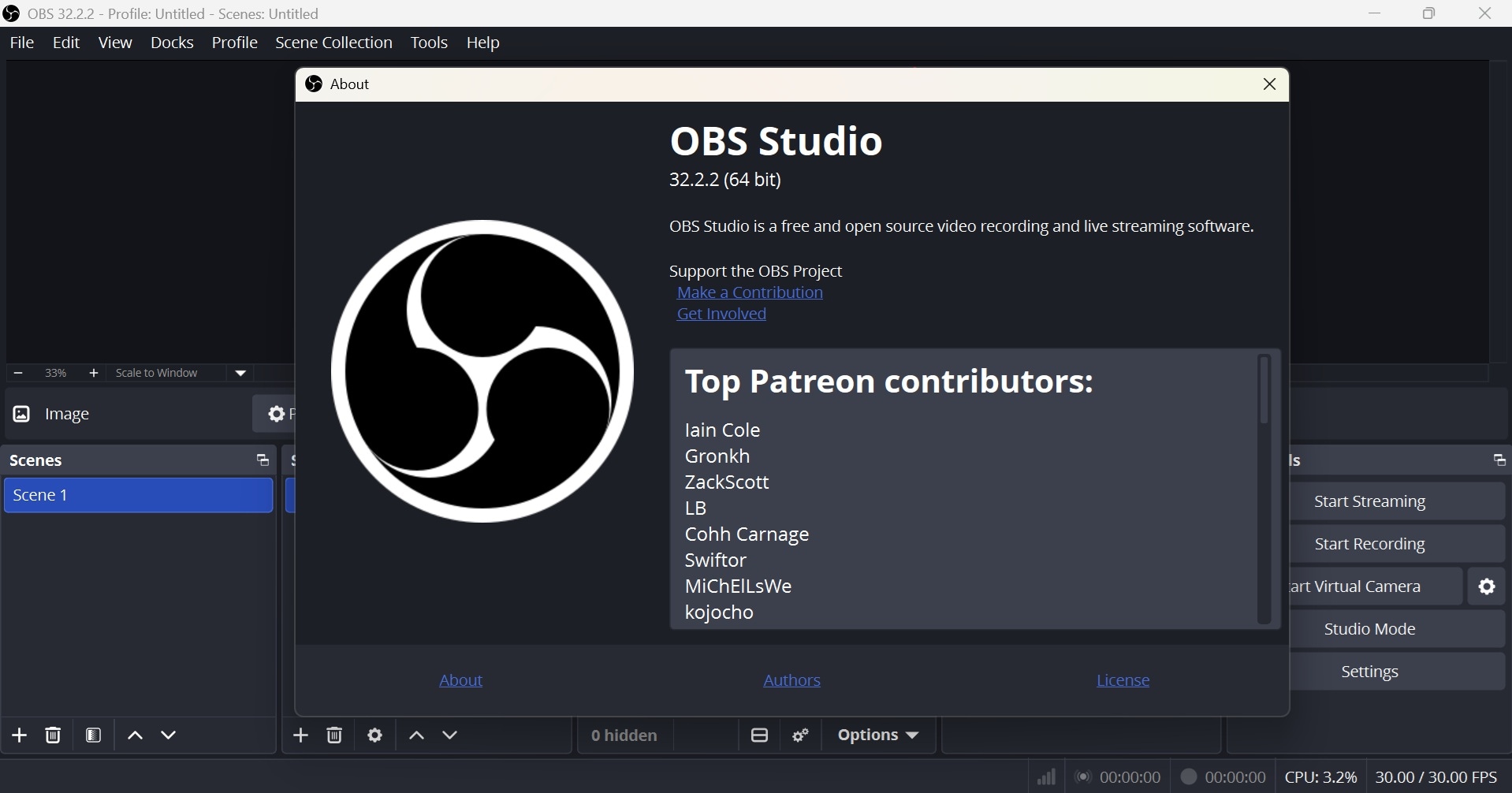
Task: Click contributor name Cohh Carnage
Action: 747,534
